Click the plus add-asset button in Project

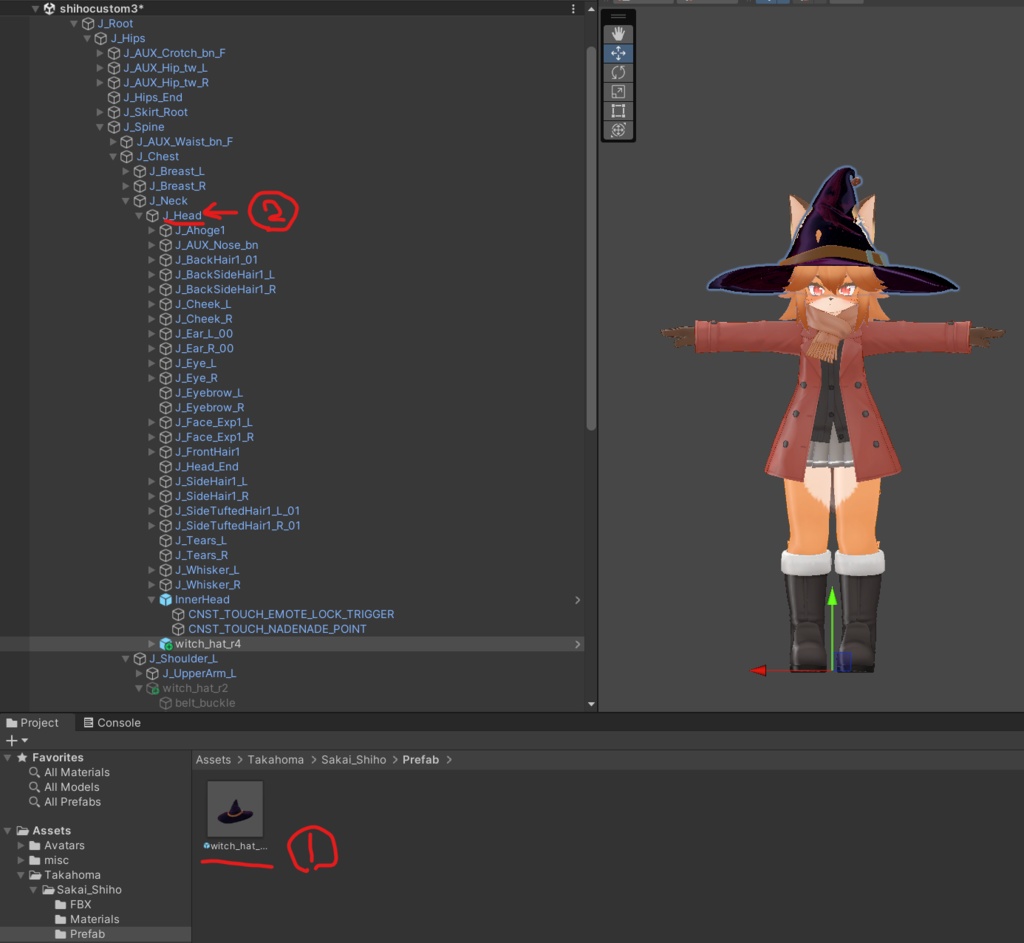tap(11, 740)
